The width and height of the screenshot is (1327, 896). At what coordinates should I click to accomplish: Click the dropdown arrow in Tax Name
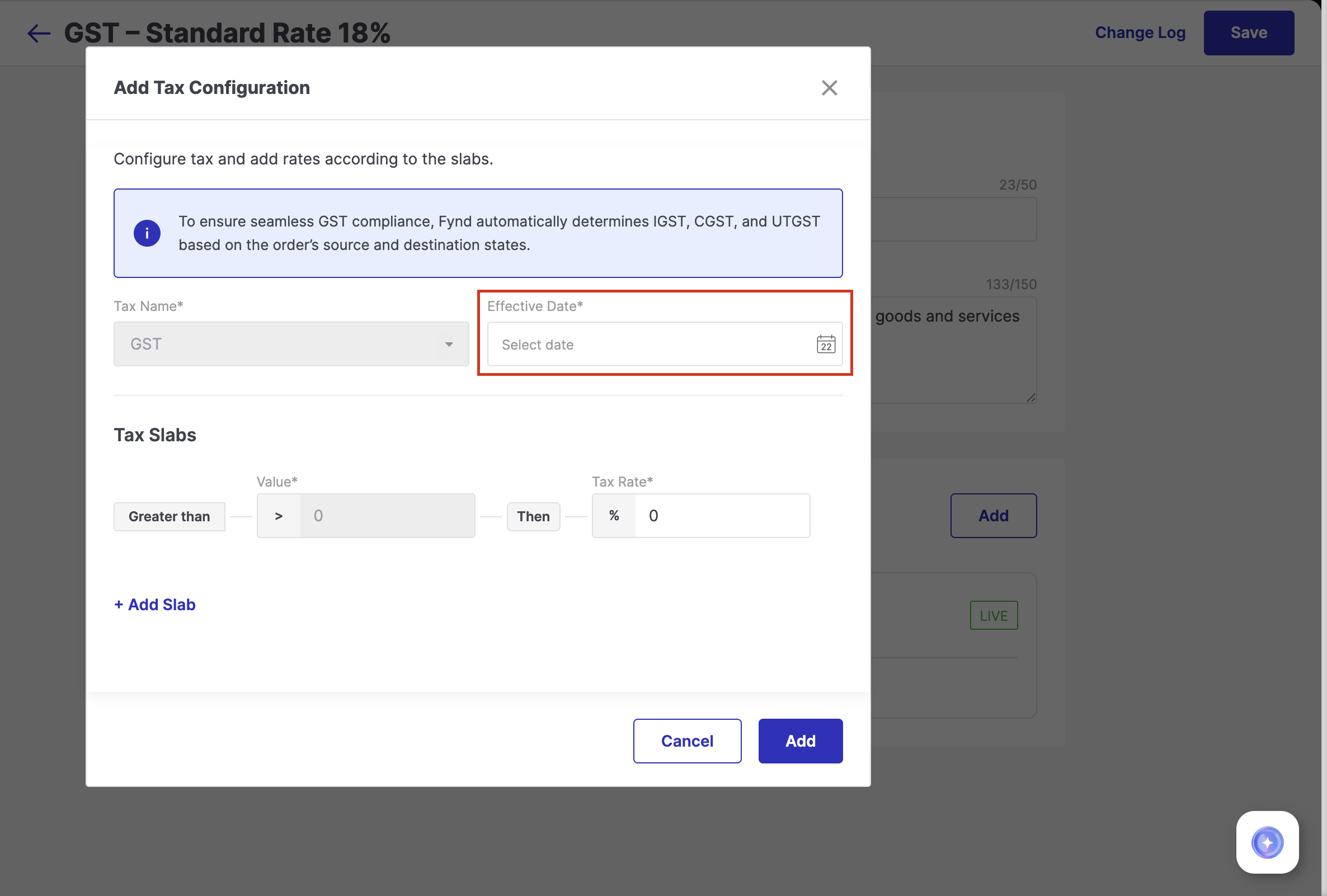coord(449,344)
